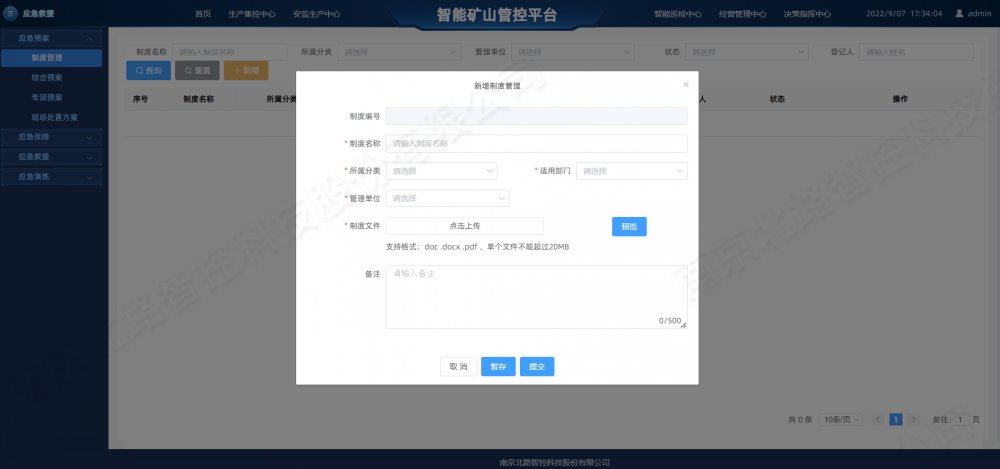
Task: Open the 所属分类 dropdown in dialog
Action: [441, 171]
